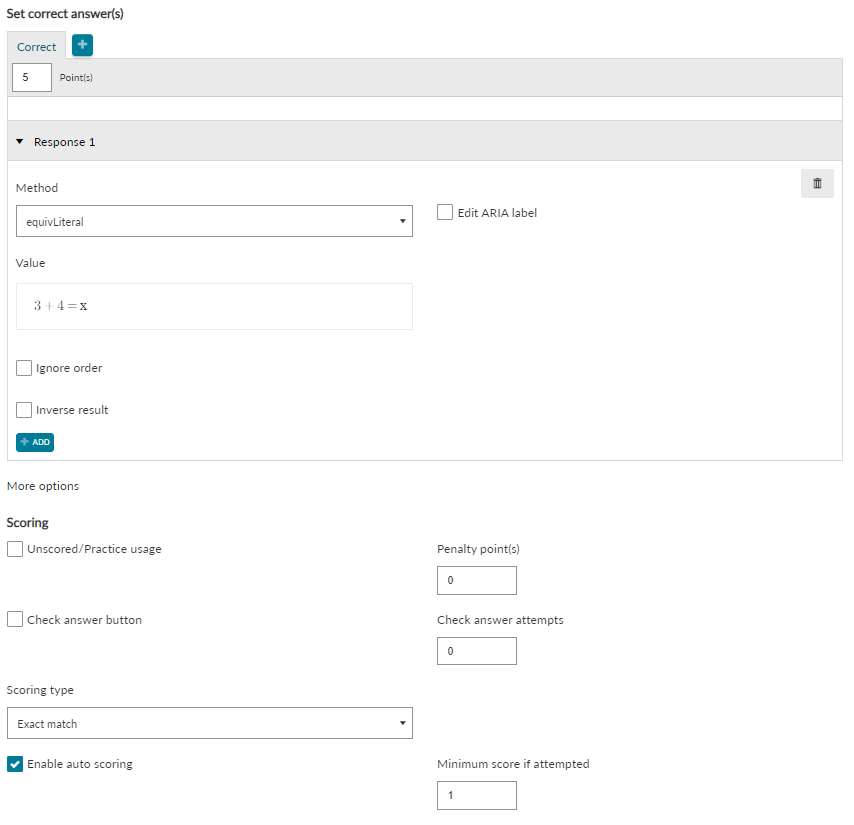Click the Check answer attempts field
Screen dimensions: 854x825
coord(477,651)
